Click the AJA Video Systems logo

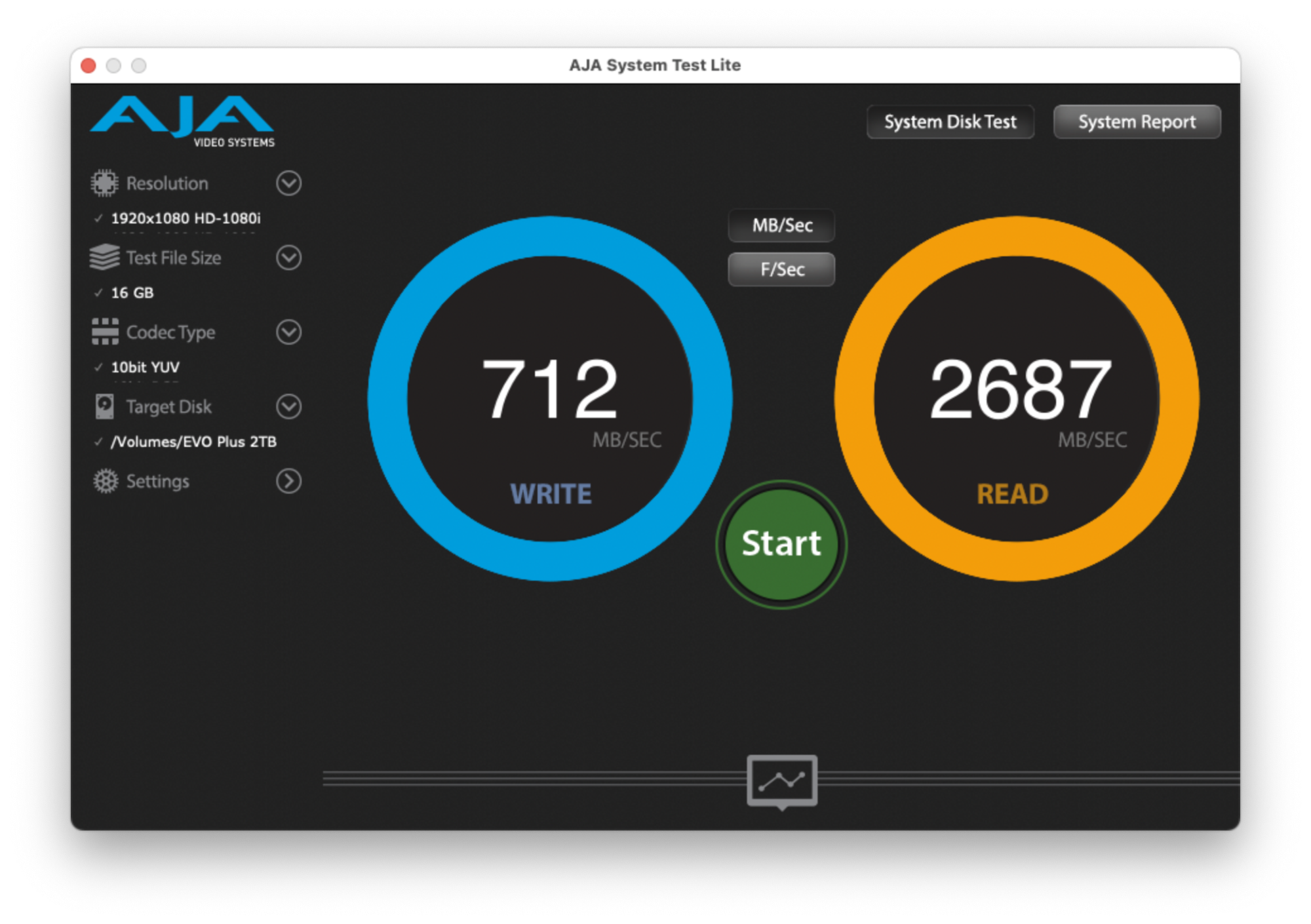coord(183,121)
